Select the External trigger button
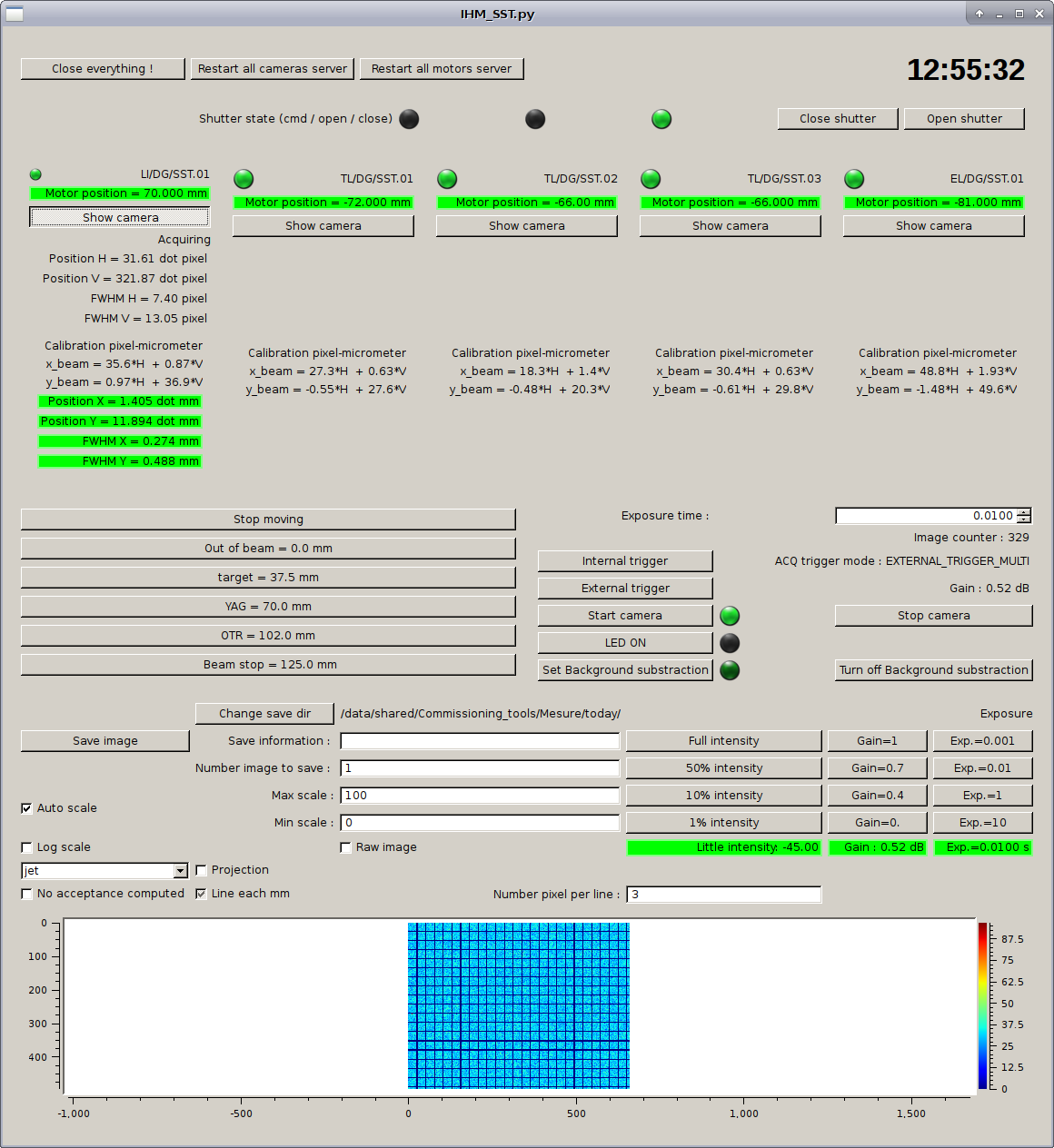 [625, 589]
